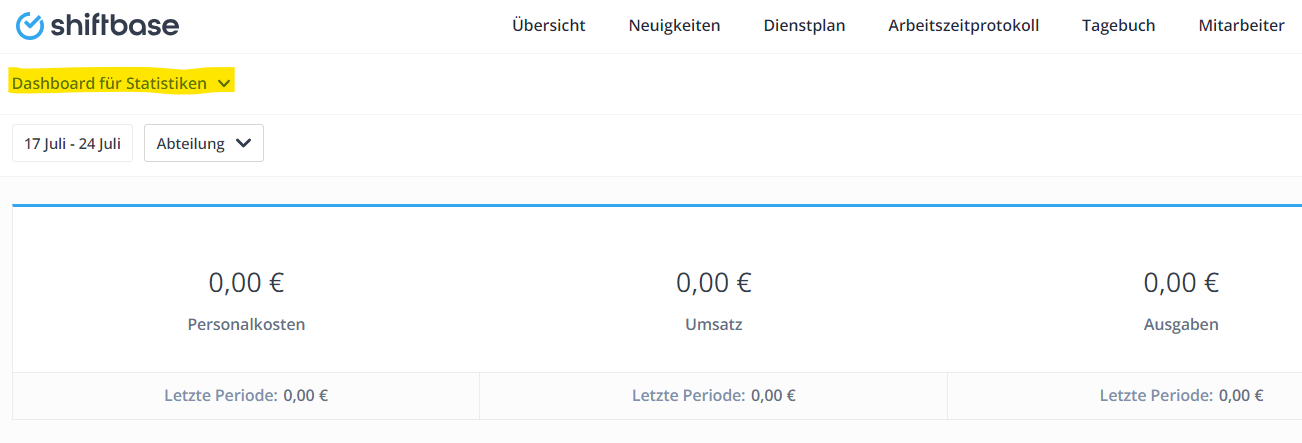Navigate to Mitarbeiter
1302x443 pixels.
tap(1241, 26)
